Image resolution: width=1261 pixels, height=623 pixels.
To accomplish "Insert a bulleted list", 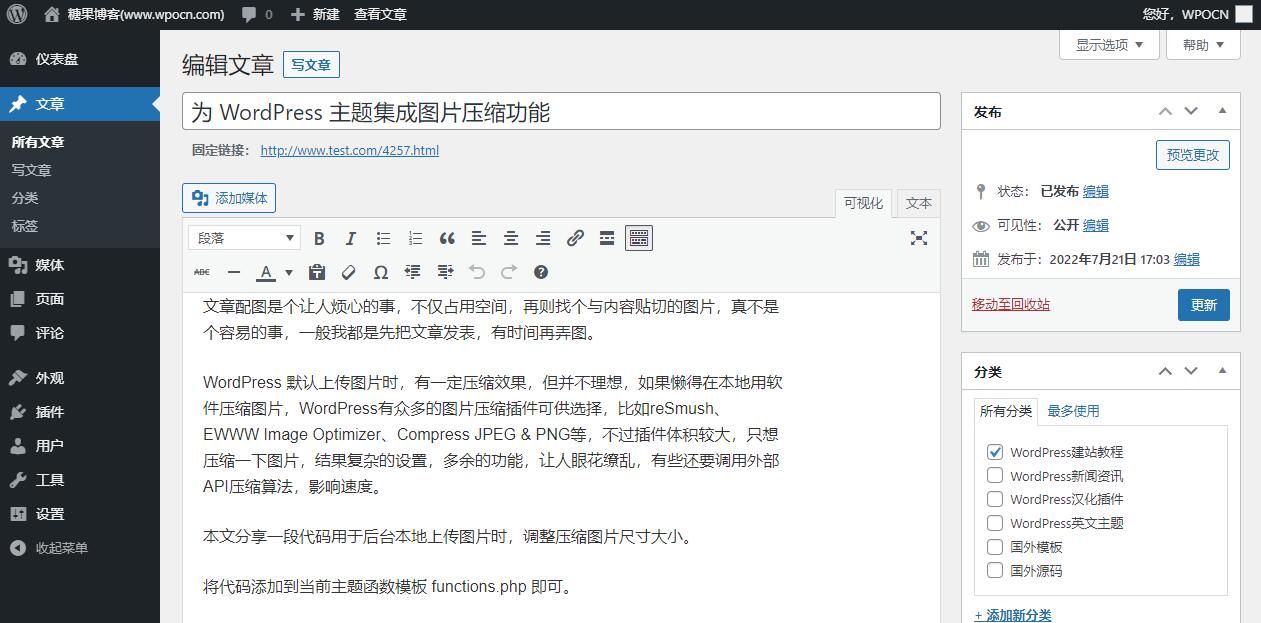I will coord(383,238).
